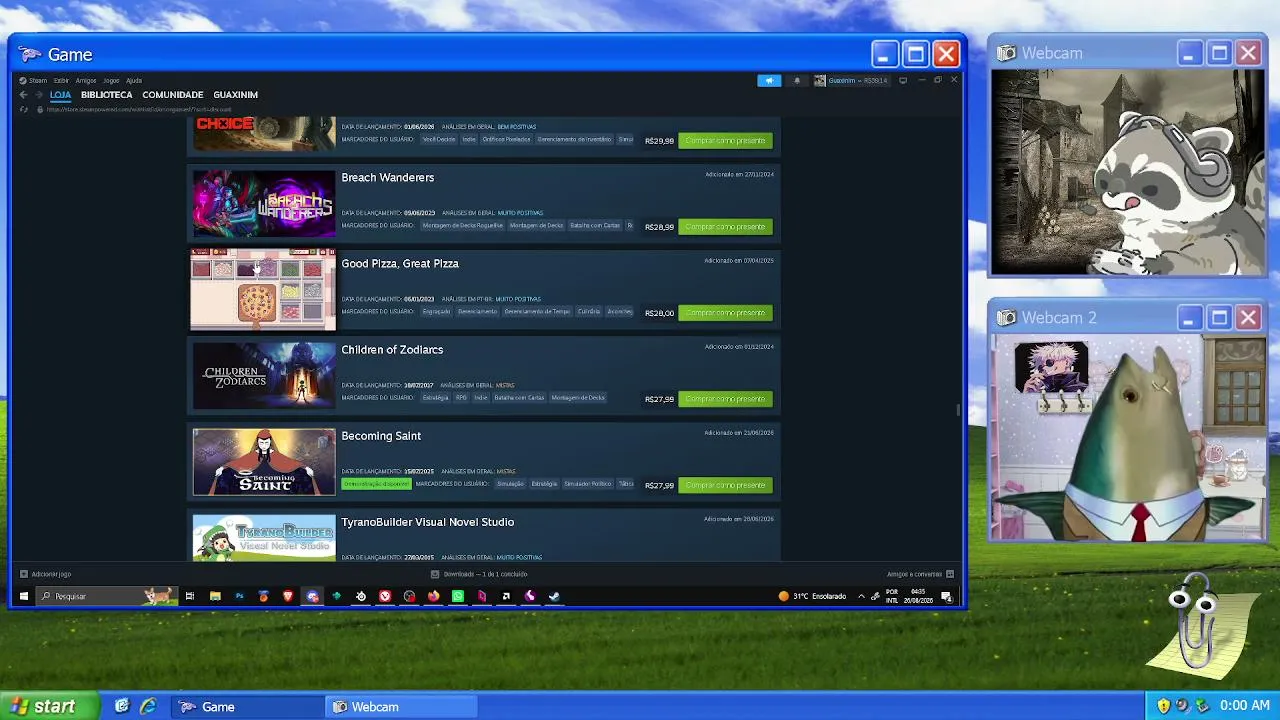The image size is (1280, 720).
Task: Open Firefox from inner taskbar
Action: coord(433,596)
